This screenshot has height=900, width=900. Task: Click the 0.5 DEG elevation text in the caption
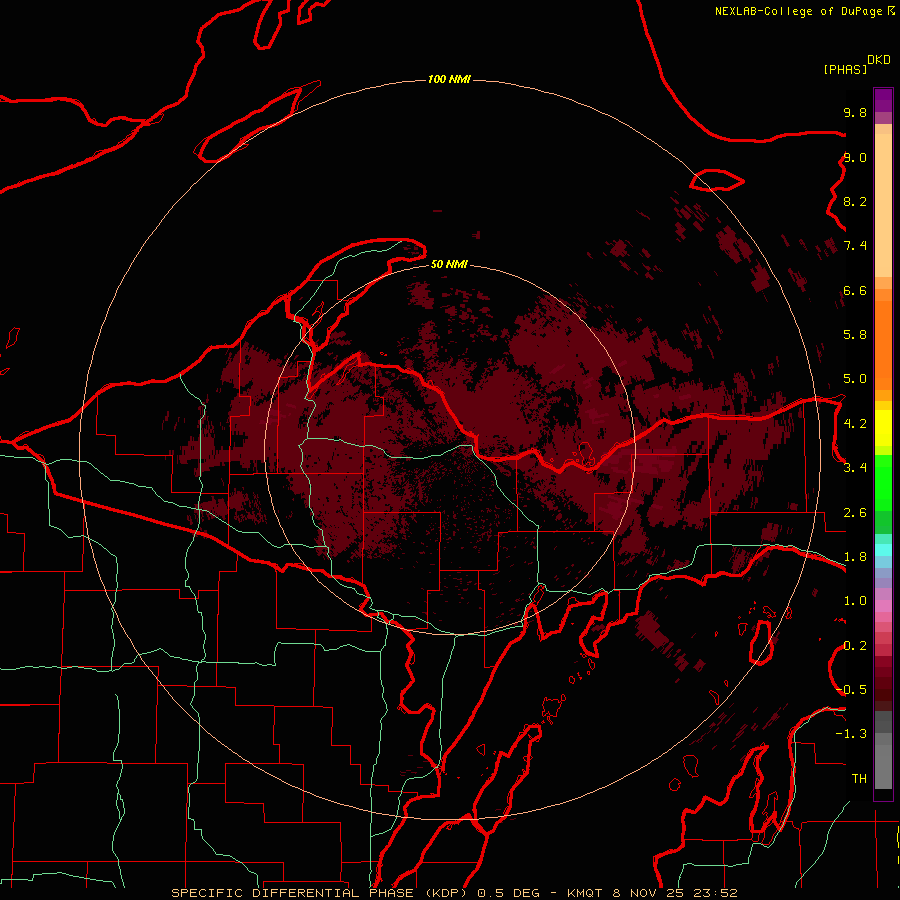(x=509, y=893)
